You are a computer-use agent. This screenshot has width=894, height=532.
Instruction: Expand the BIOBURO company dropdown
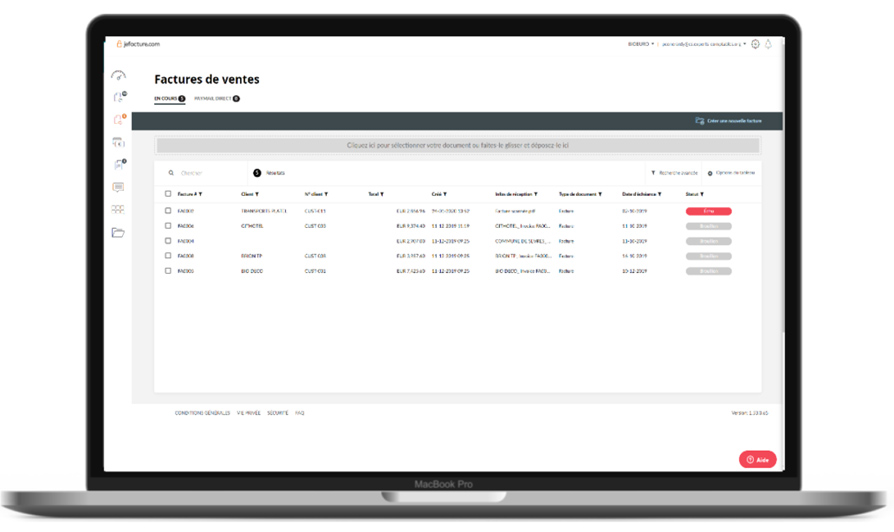tap(641, 44)
